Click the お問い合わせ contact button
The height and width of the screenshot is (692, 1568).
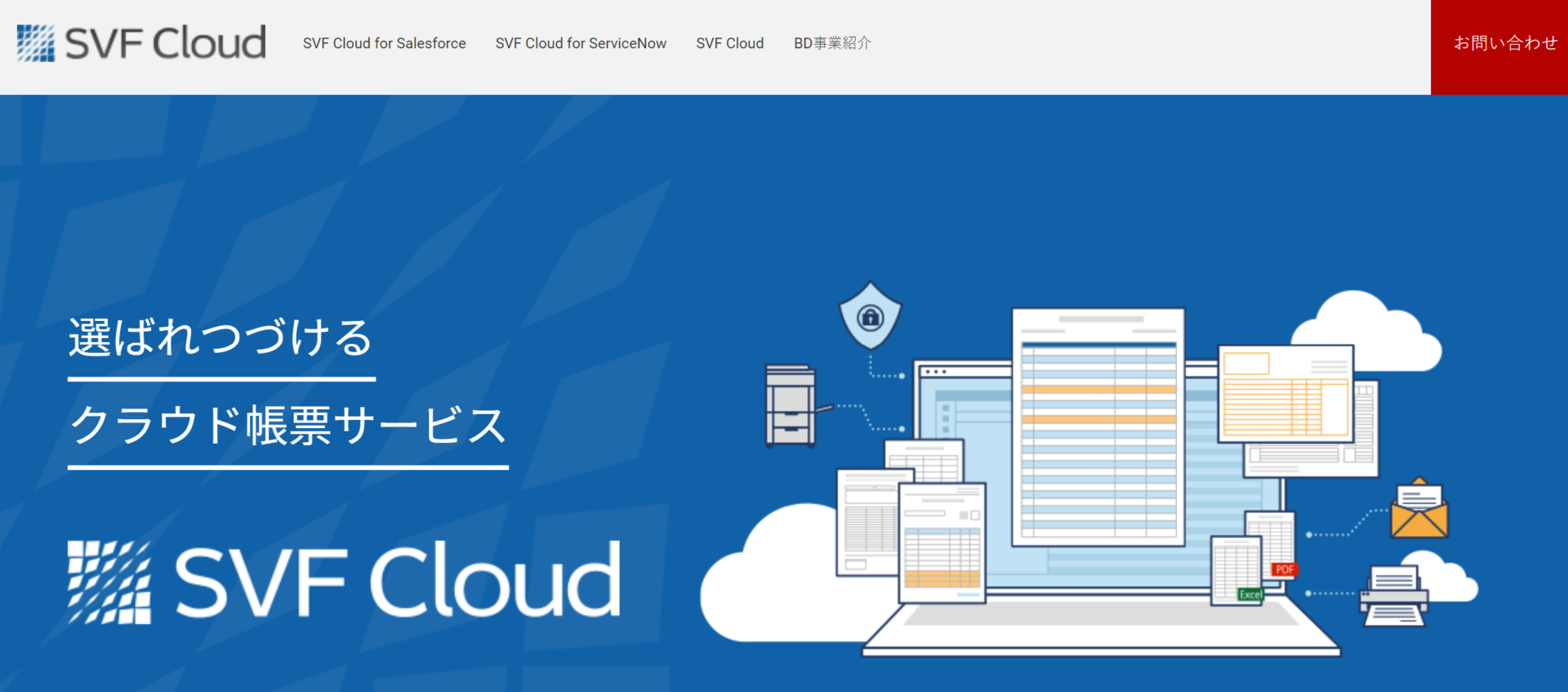point(1499,47)
